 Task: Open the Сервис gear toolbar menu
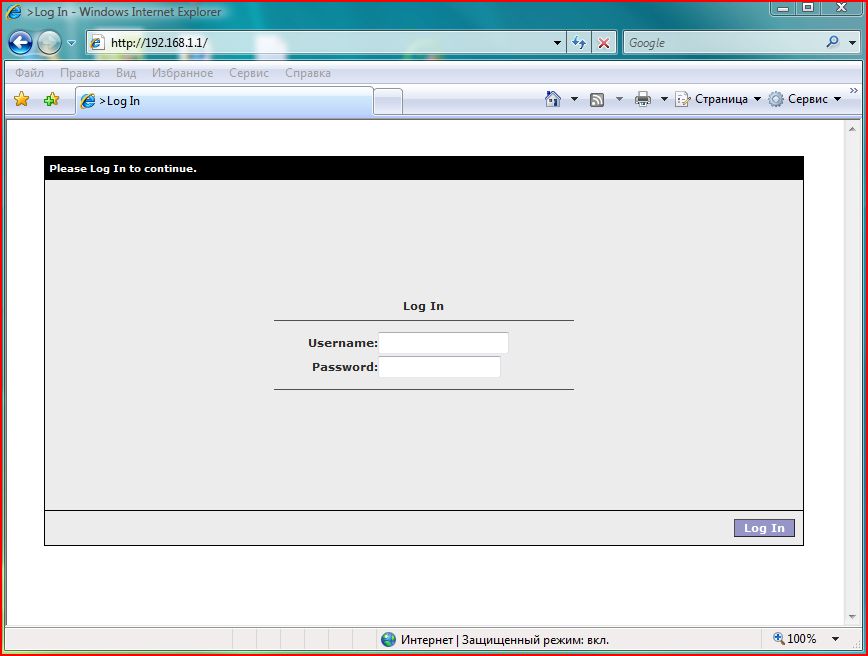coord(805,99)
